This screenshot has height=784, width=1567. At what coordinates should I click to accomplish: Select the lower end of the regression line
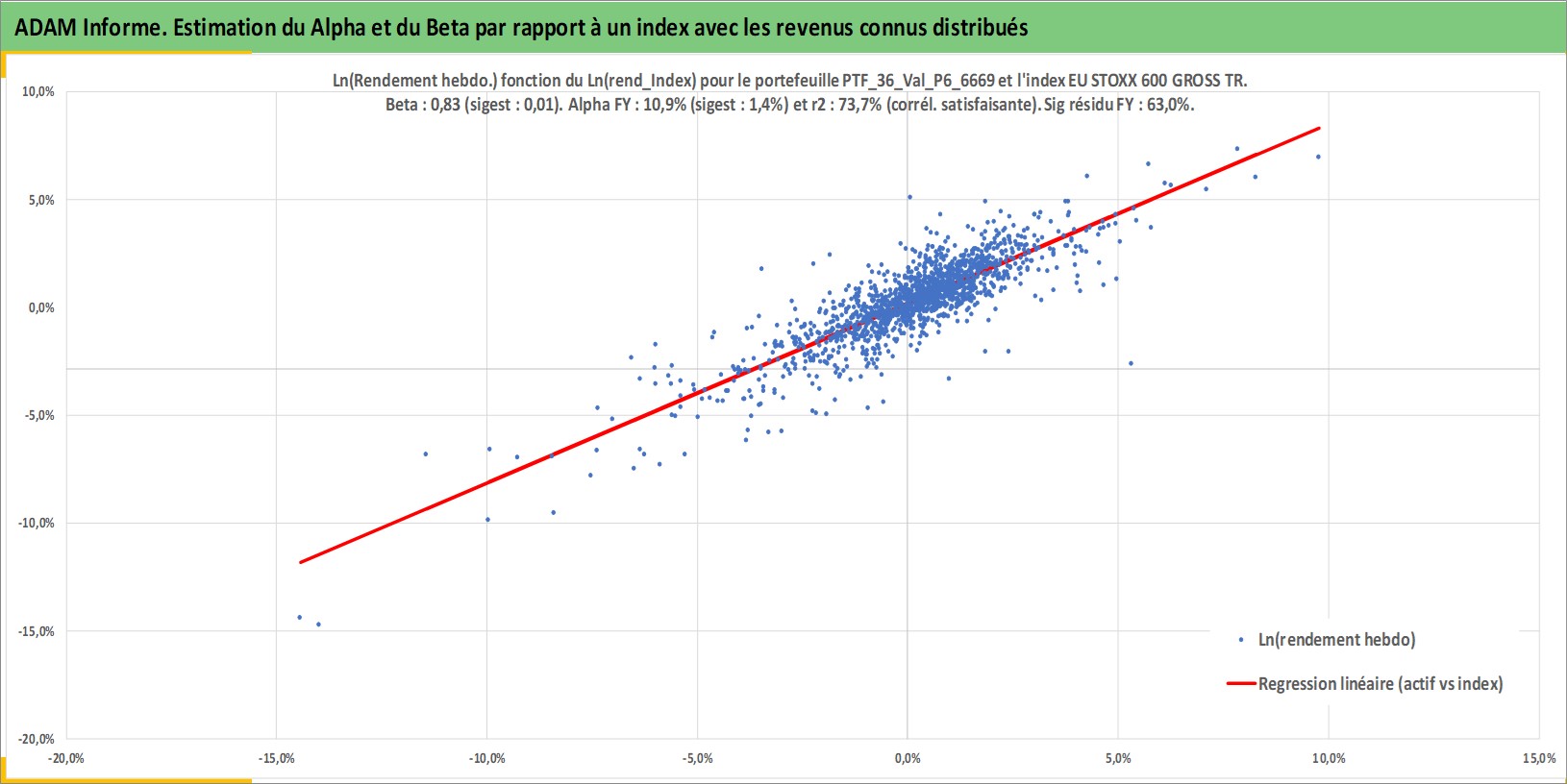point(301,562)
